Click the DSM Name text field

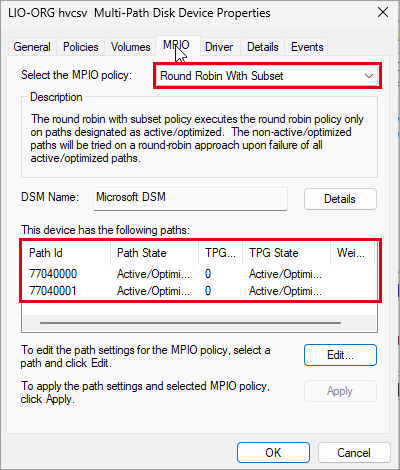tap(190, 199)
